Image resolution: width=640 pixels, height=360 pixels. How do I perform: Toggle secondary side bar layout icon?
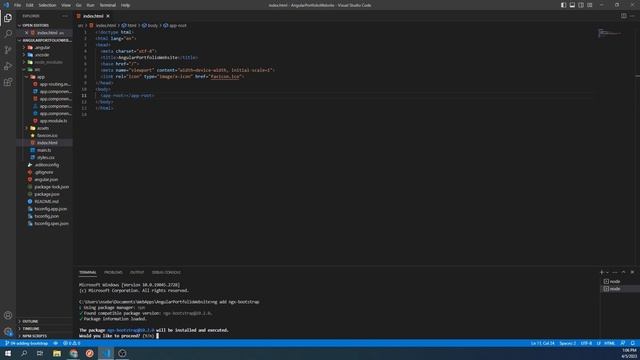coord(581,5)
